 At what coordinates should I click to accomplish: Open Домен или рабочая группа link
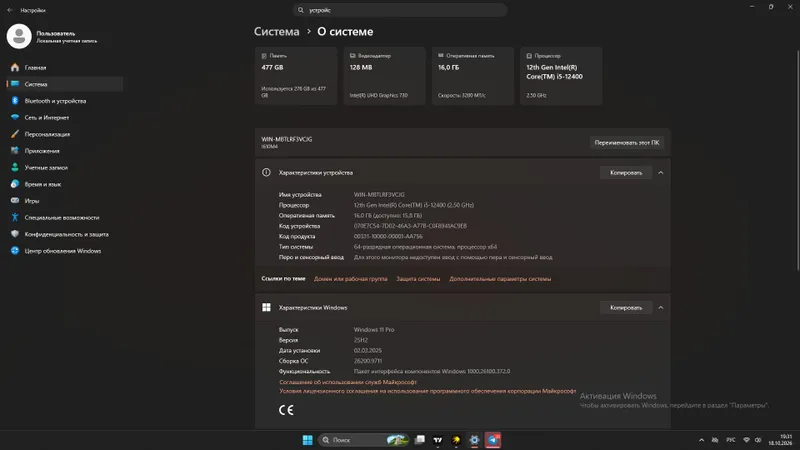351,279
